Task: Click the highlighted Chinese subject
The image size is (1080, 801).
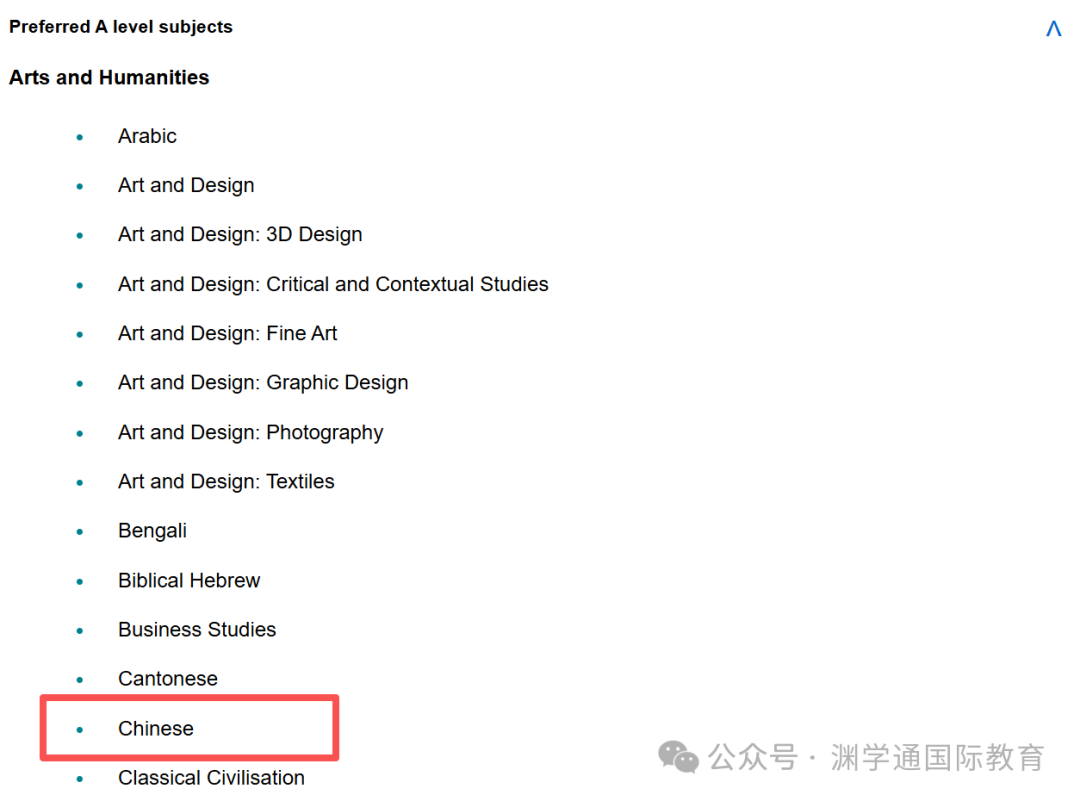Action: [x=156, y=728]
